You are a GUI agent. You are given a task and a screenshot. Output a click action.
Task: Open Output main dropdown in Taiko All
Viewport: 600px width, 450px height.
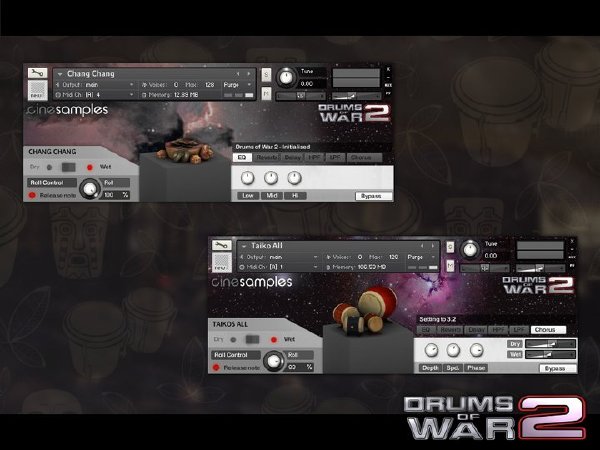coord(279,257)
